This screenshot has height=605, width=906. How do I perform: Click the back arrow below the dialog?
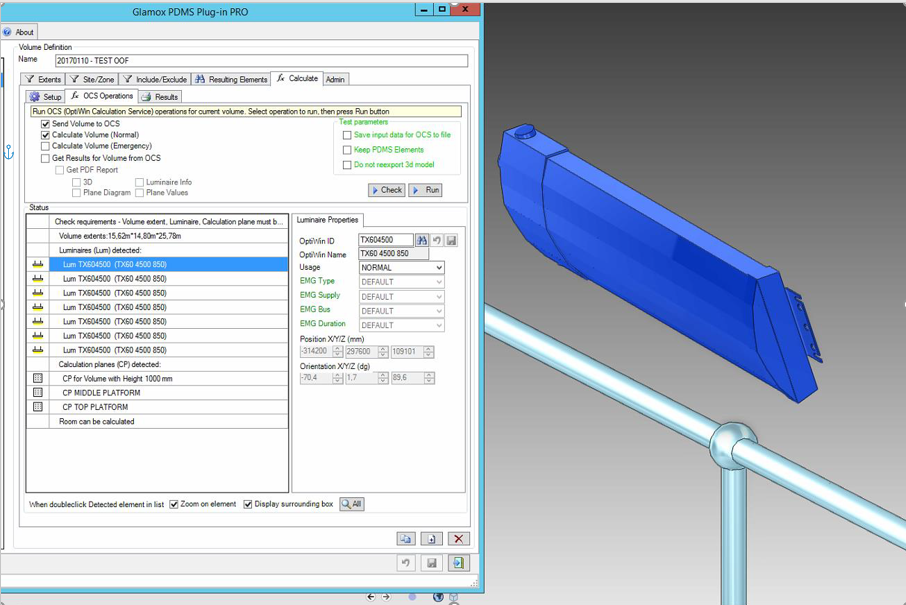click(x=371, y=597)
